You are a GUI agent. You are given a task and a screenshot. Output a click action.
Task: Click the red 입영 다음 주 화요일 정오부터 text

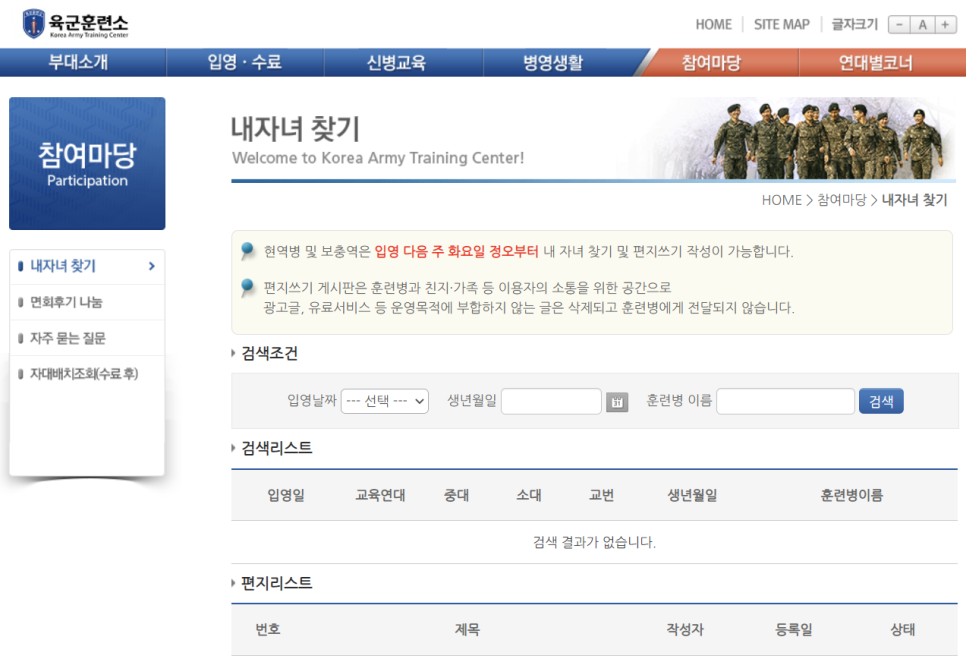click(x=457, y=251)
